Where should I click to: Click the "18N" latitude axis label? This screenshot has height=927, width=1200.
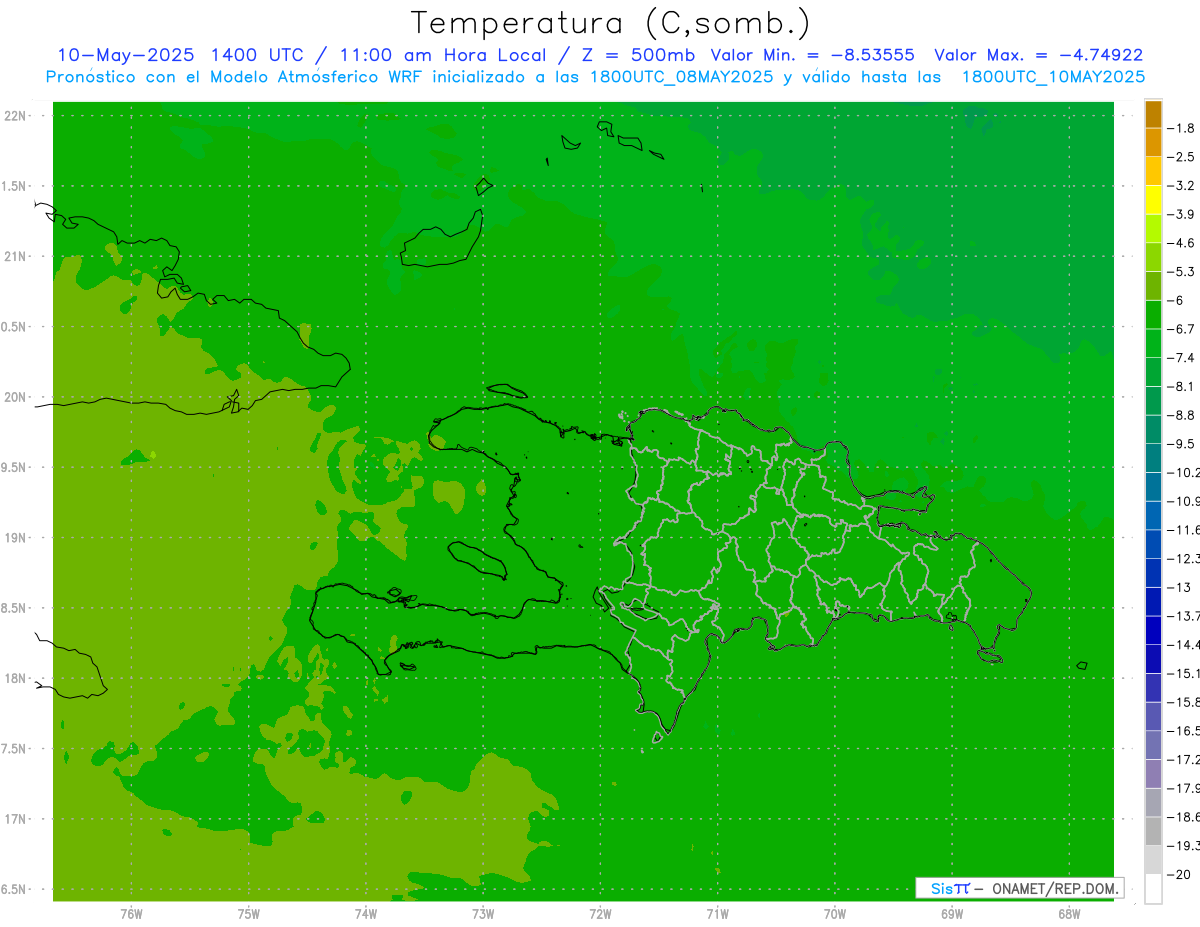click(x=15, y=678)
